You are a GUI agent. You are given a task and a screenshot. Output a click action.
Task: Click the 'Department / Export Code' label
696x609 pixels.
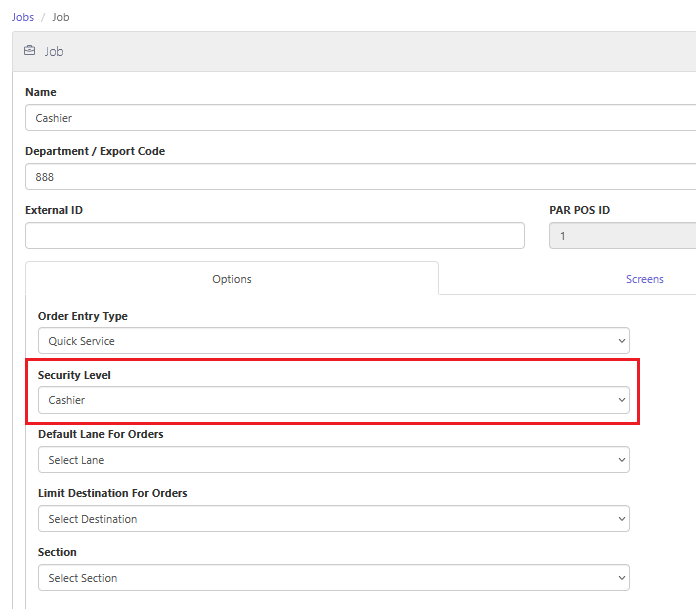95,151
